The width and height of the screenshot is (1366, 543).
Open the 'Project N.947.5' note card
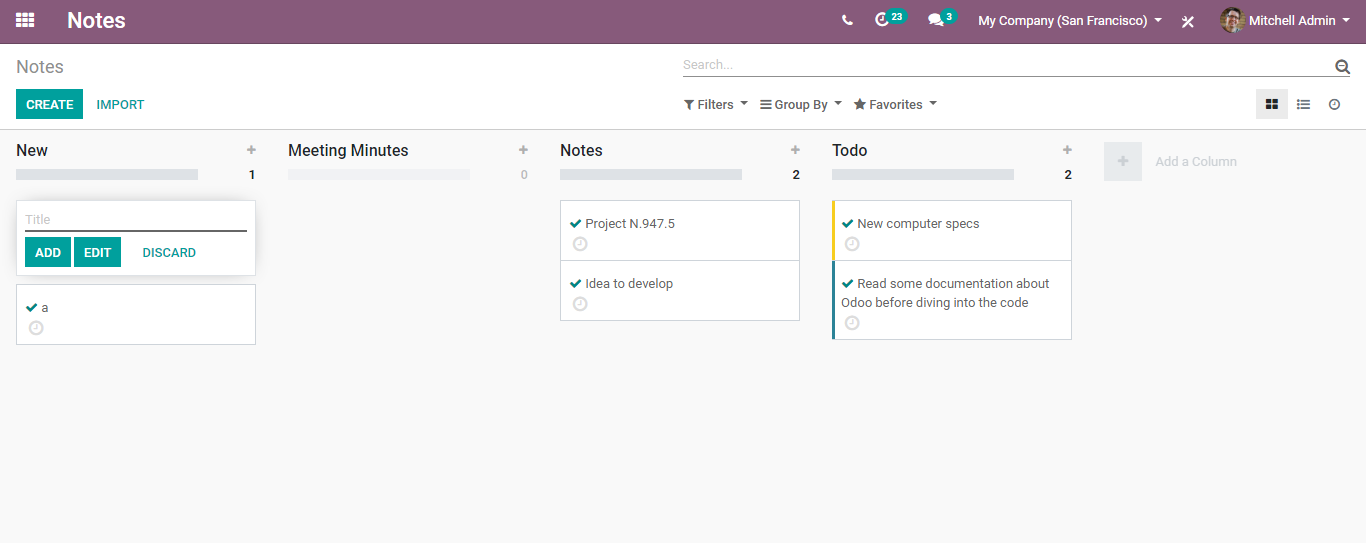(x=680, y=231)
